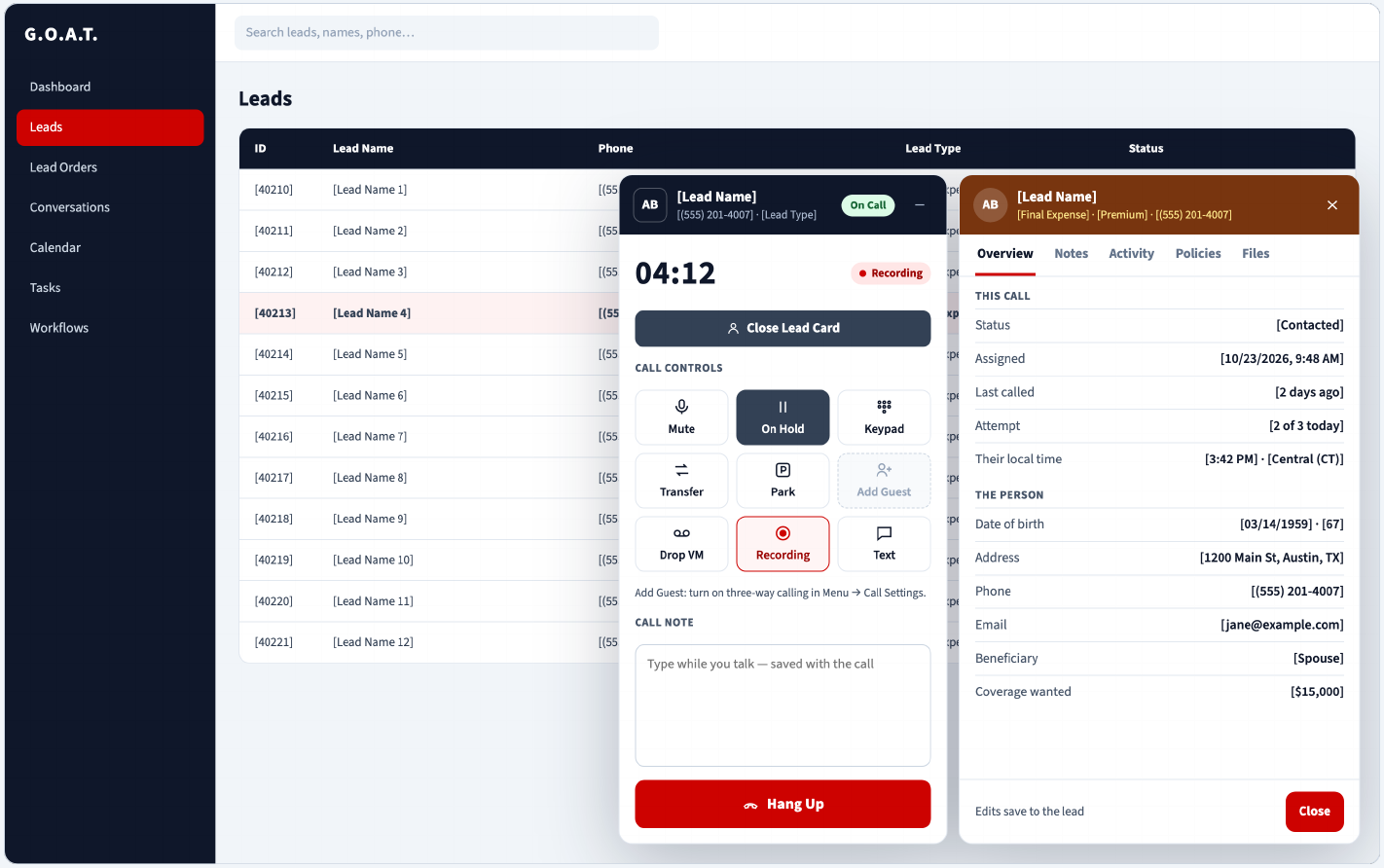Switch to the Notes tab
This screenshot has height=868, width=1384.
(x=1071, y=253)
